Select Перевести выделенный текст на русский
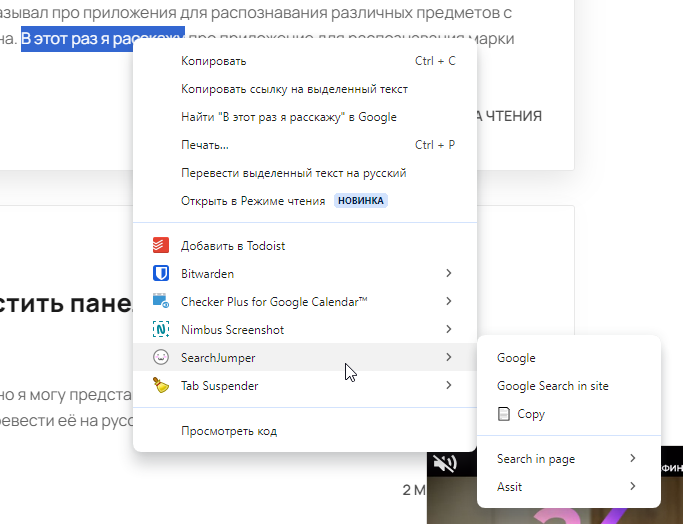The image size is (683, 524). [x=305, y=173]
